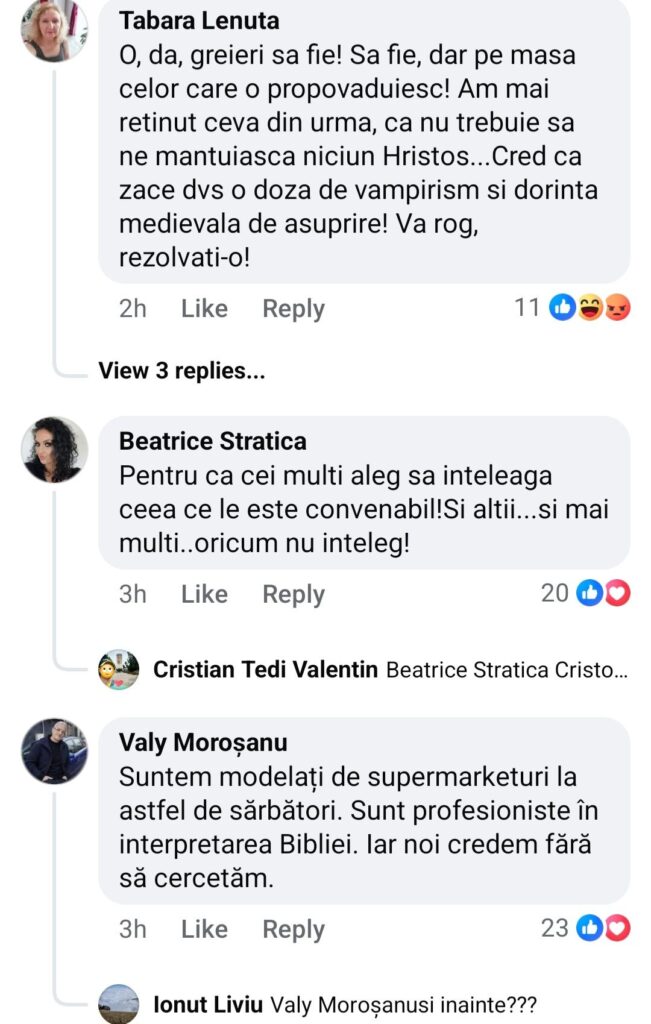Expand View 3 replies
The image size is (651, 1024).
[181, 371]
